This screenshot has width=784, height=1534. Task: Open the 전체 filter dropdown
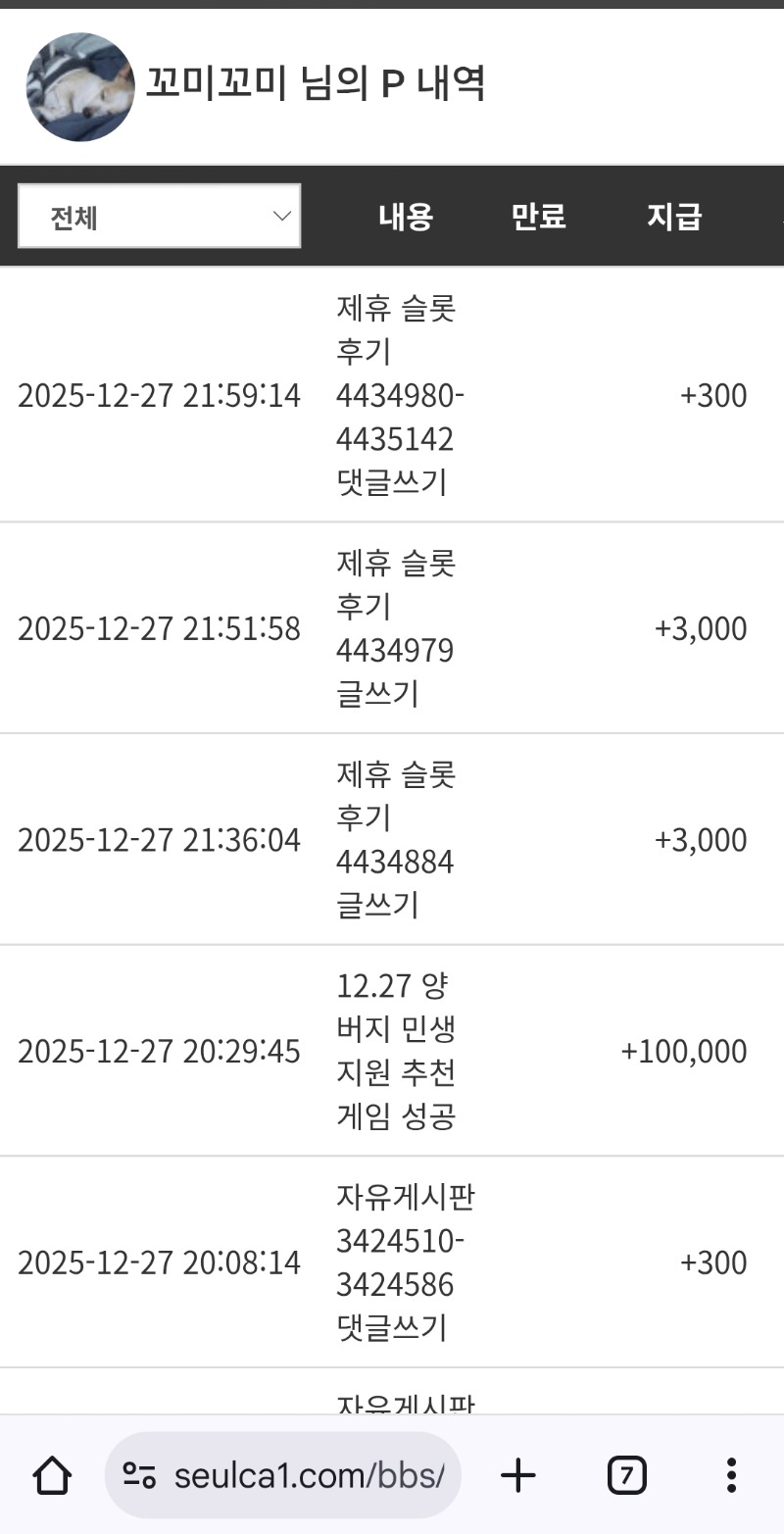159,217
